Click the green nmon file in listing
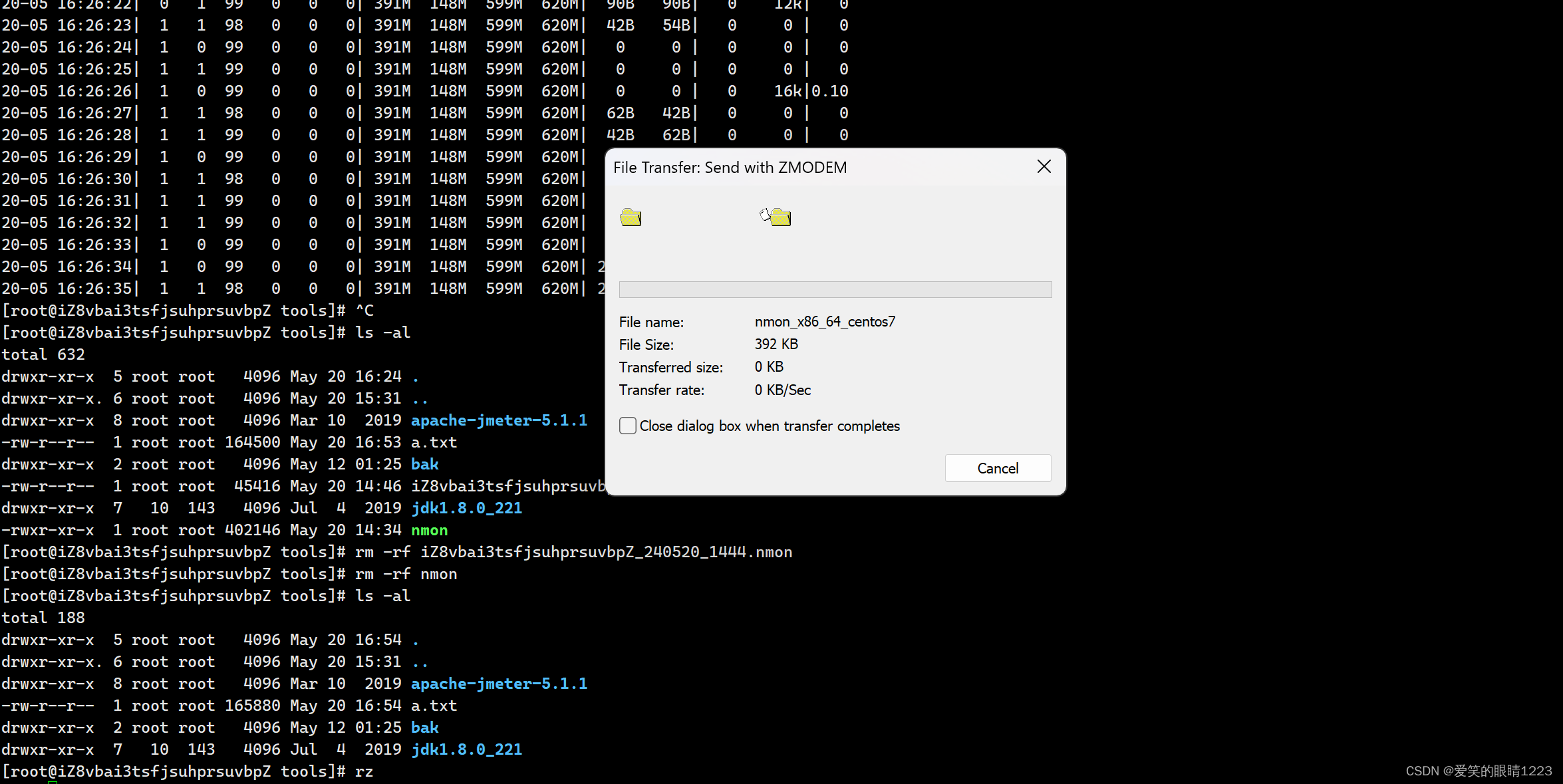The width and height of the screenshot is (1563, 784). (x=429, y=531)
